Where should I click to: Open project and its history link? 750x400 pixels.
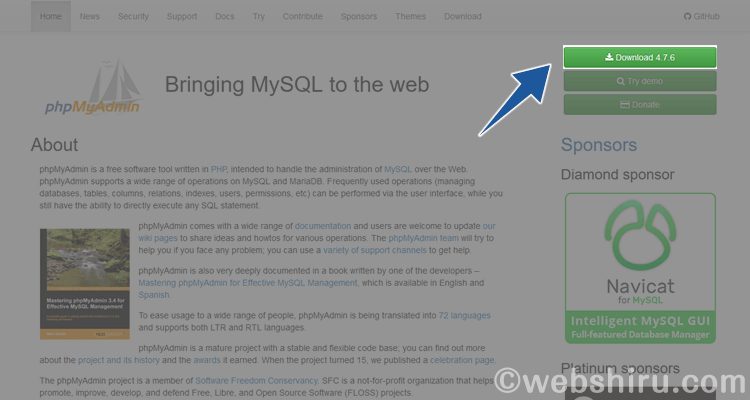tap(119, 360)
